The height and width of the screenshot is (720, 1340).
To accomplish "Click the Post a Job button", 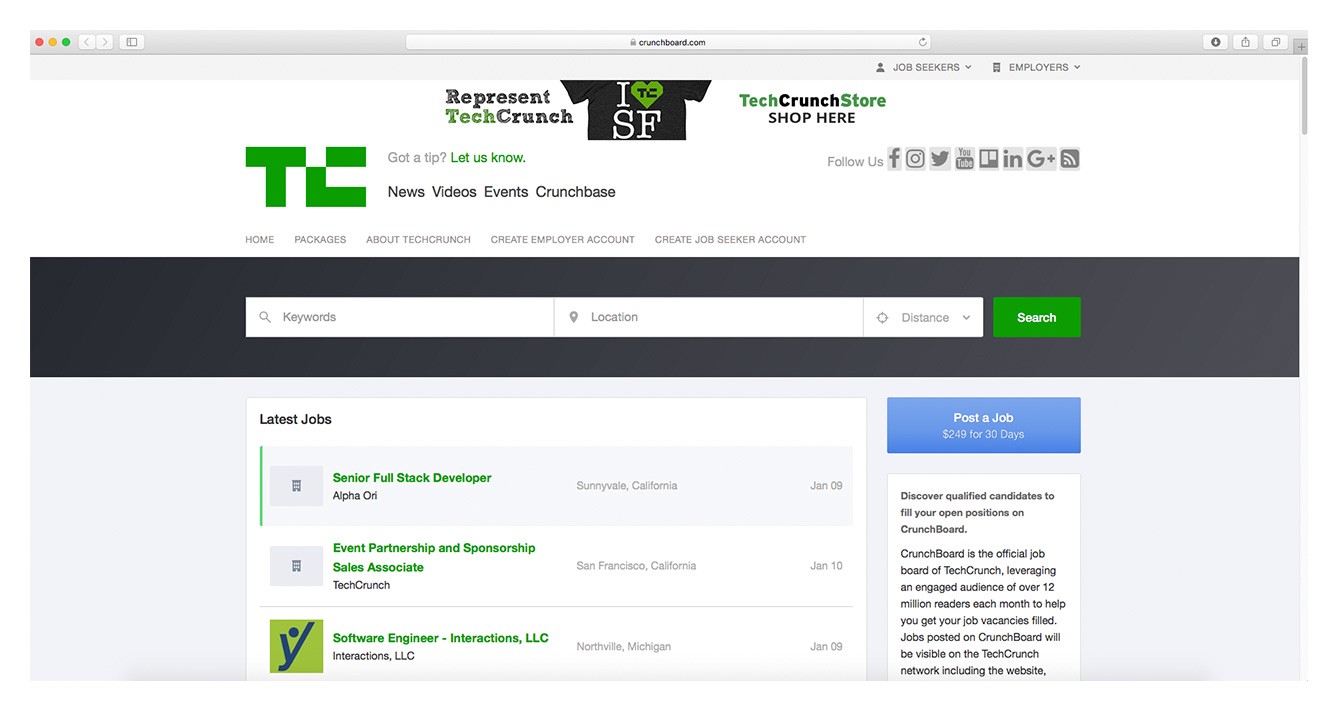I will [984, 426].
